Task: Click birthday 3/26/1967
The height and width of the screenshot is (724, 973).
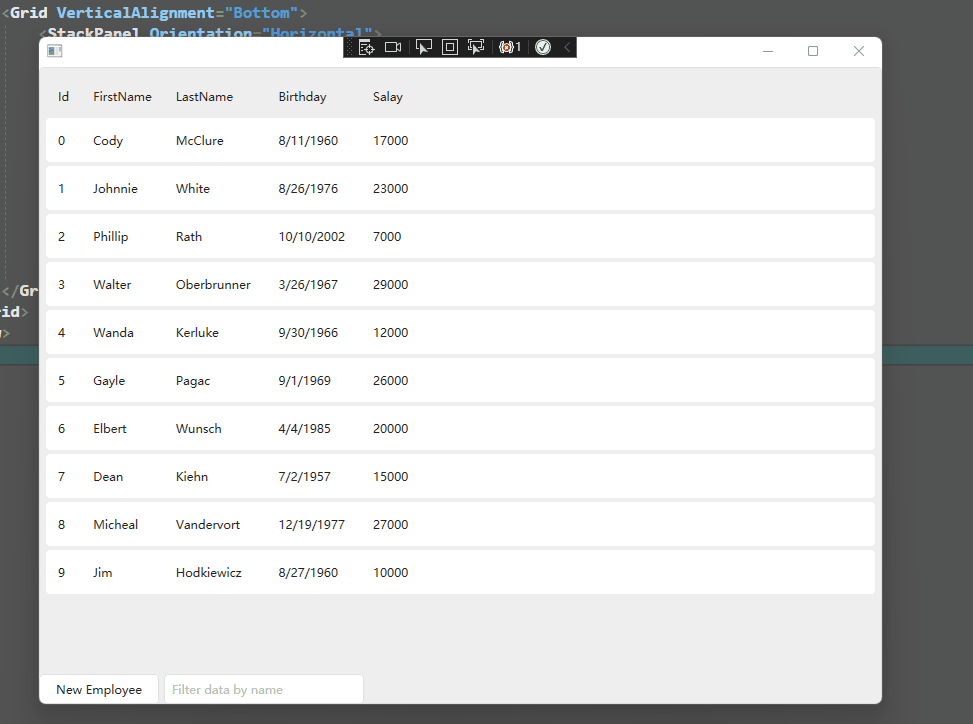Action: click(308, 285)
